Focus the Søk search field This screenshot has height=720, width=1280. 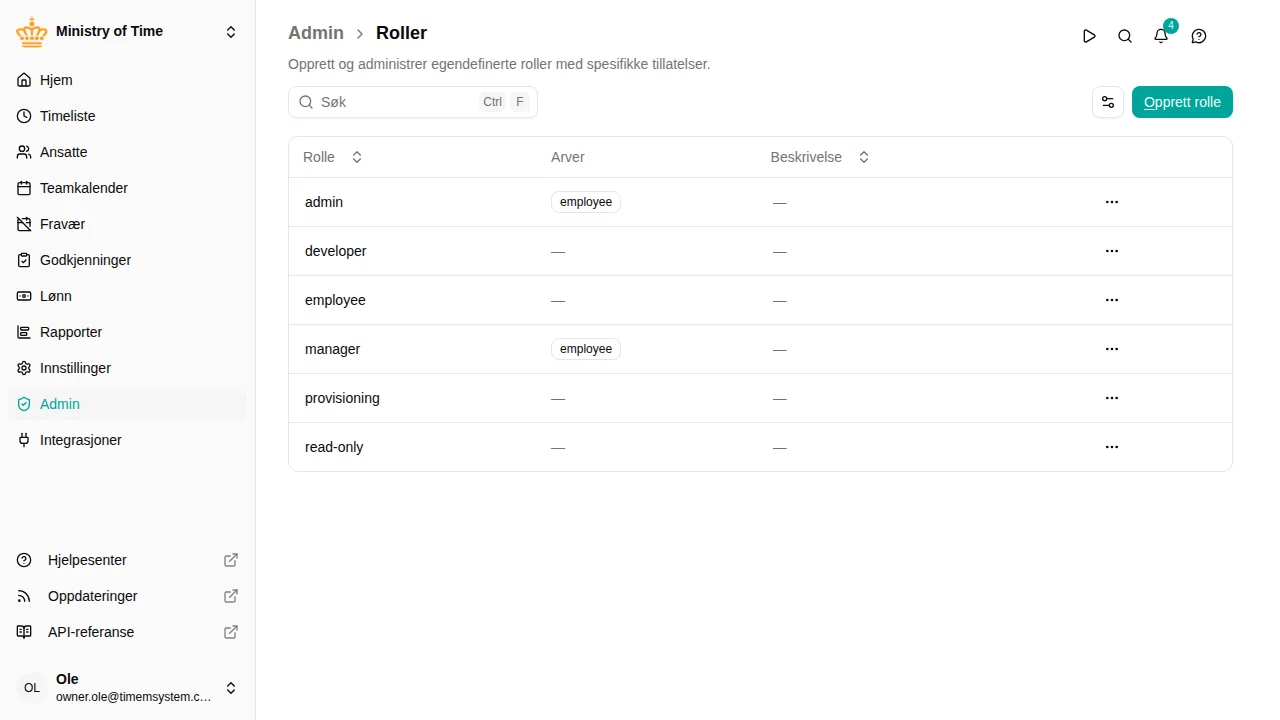pyautogui.click(x=413, y=102)
